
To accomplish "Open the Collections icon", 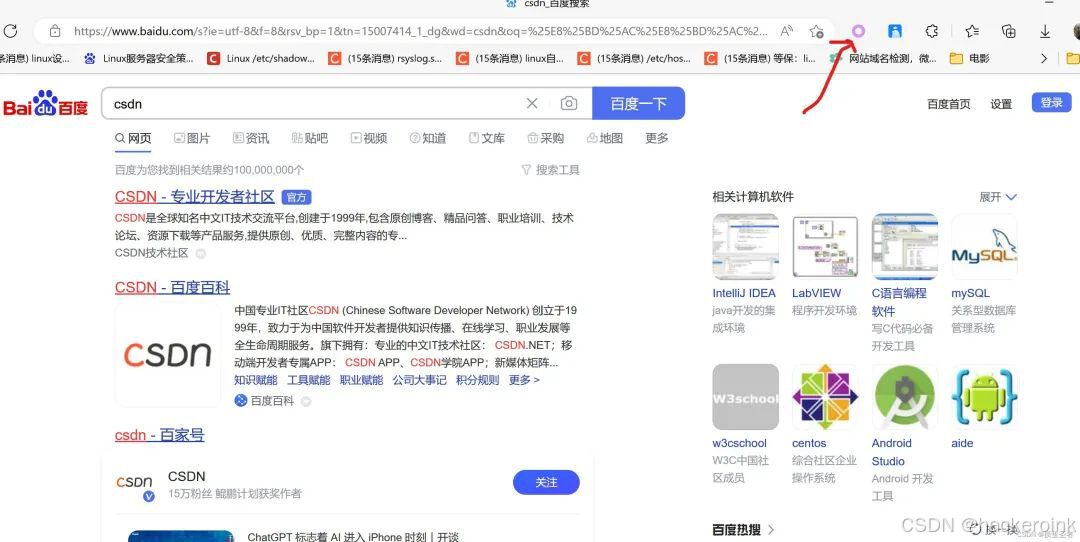I will point(1008,31).
